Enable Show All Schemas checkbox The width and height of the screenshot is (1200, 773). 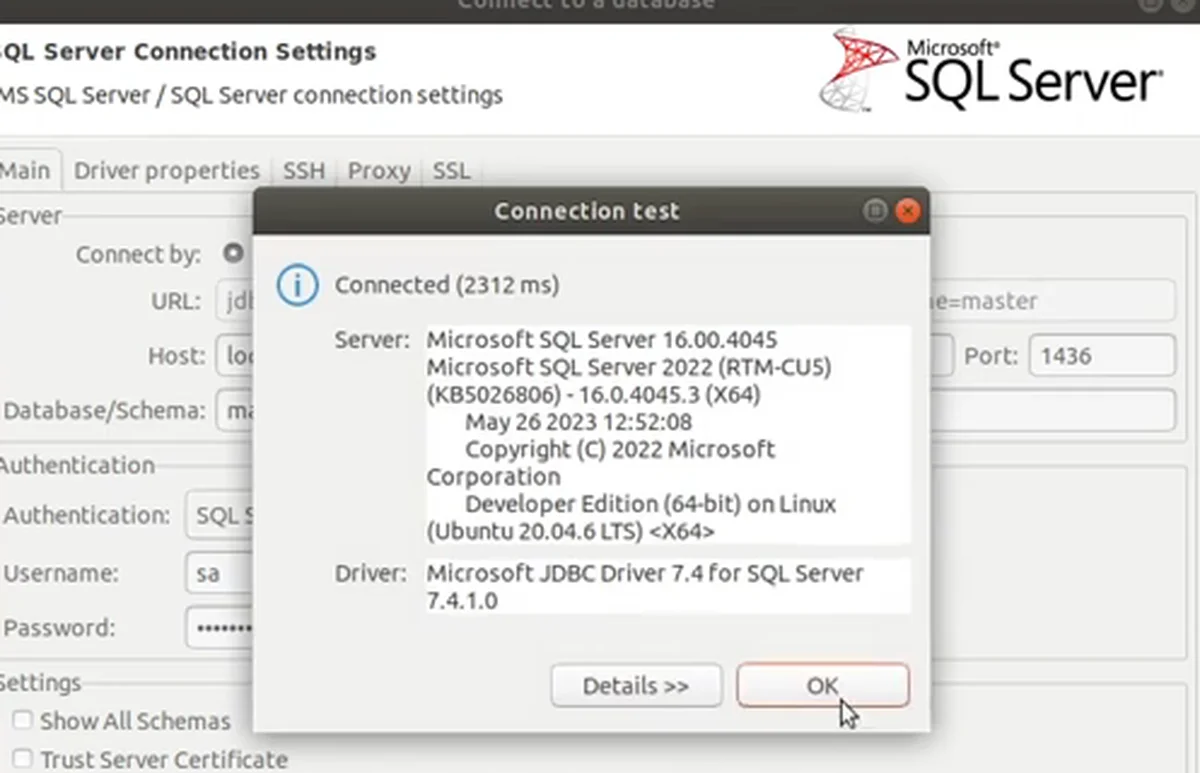pyautogui.click(x=22, y=720)
